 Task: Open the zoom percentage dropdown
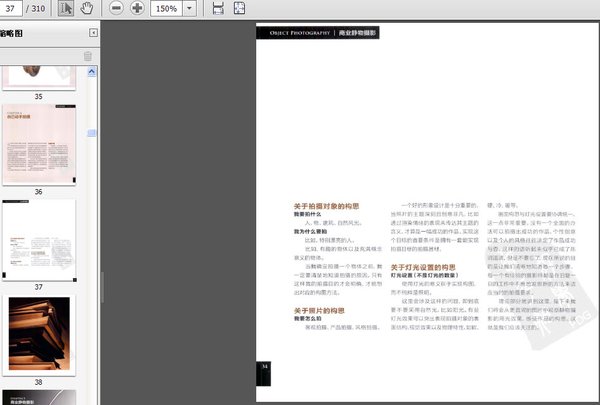pos(190,8)
